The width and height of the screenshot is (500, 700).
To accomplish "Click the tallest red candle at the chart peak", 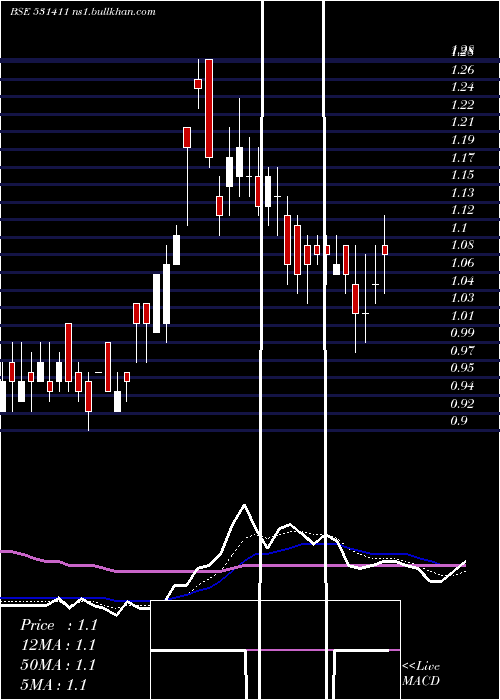I will click(209, 108).
